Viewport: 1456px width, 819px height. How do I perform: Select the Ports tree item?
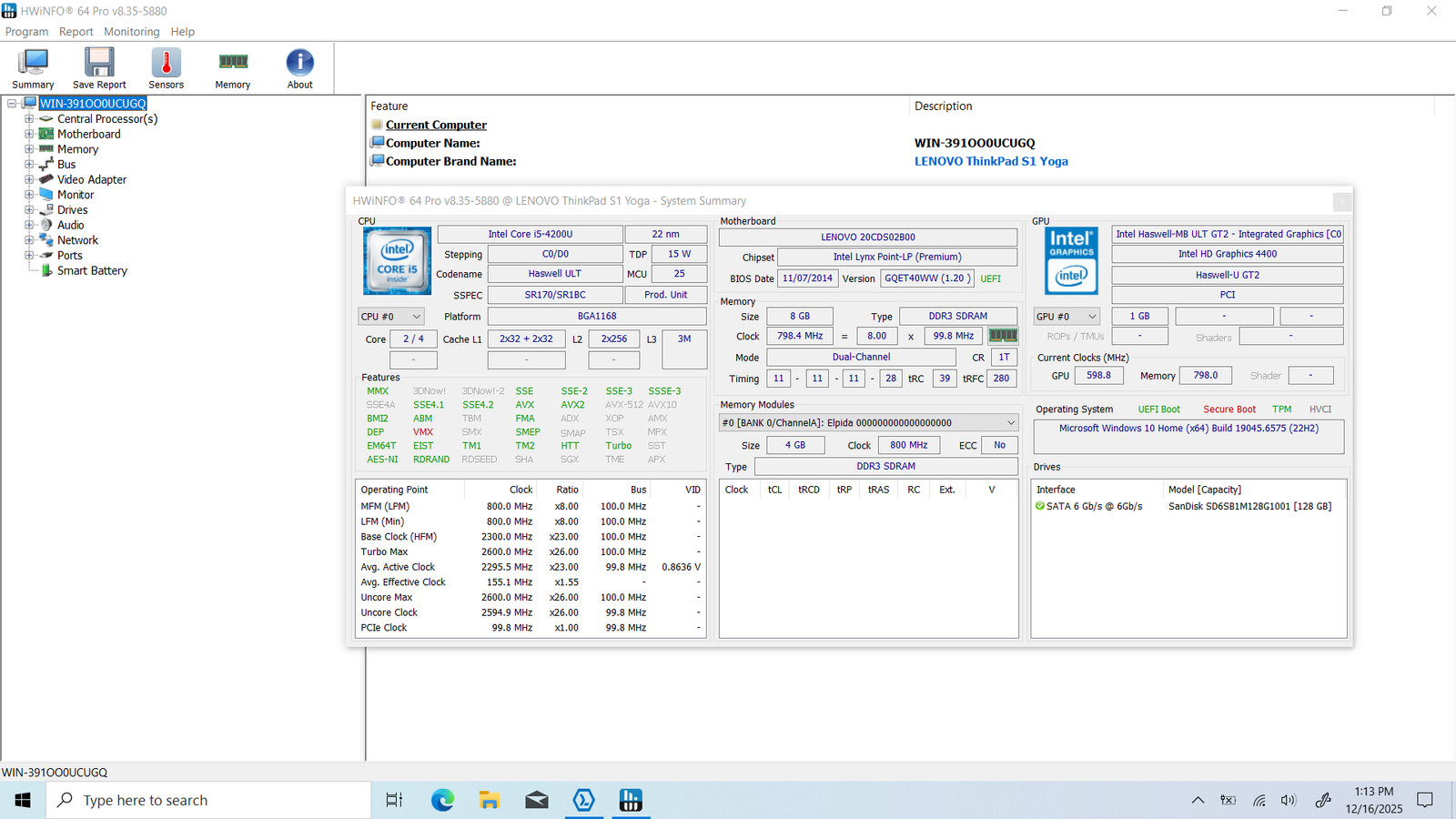[70, 256]
